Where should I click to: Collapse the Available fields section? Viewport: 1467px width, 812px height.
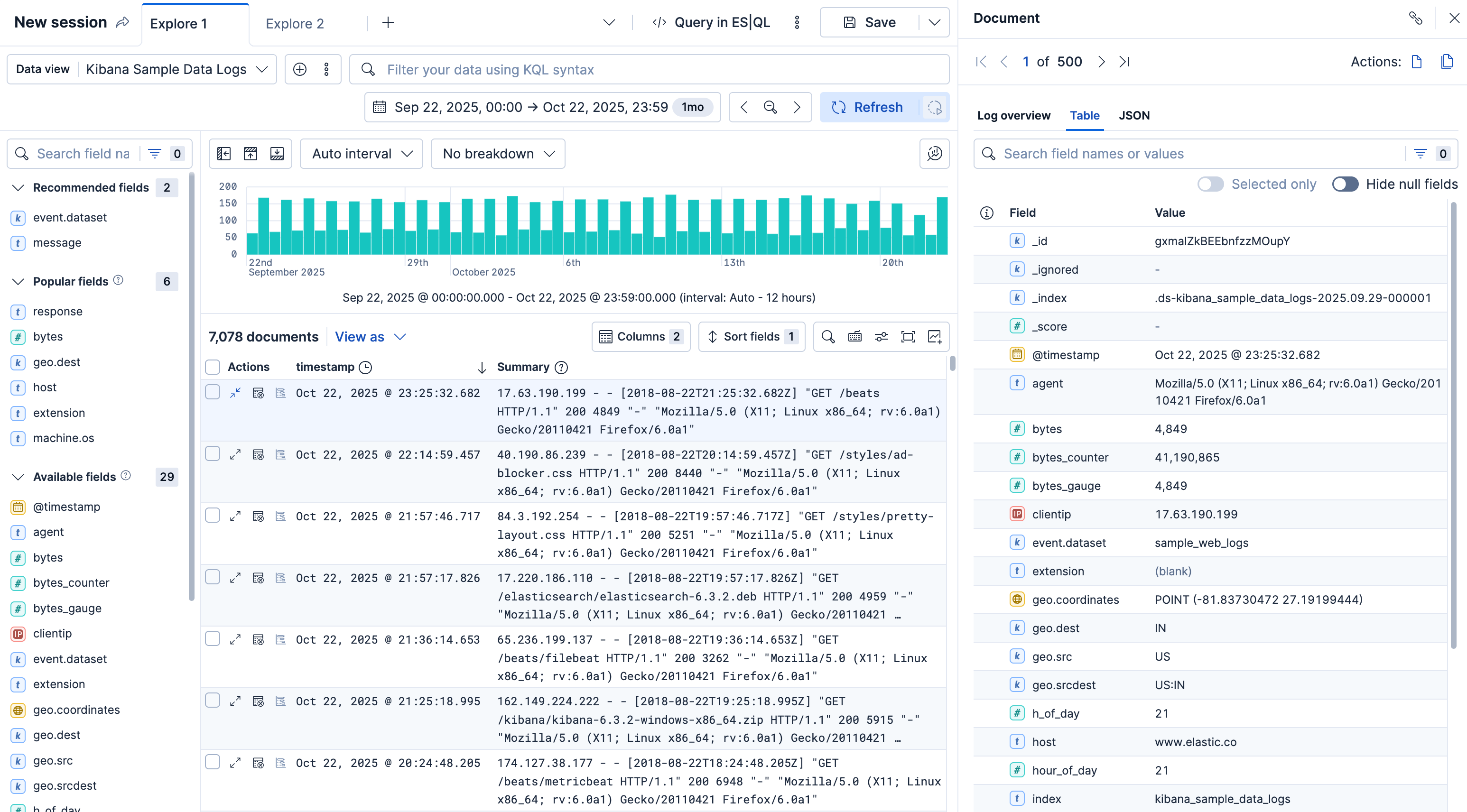pyautogui.click(x=18, y=477)
